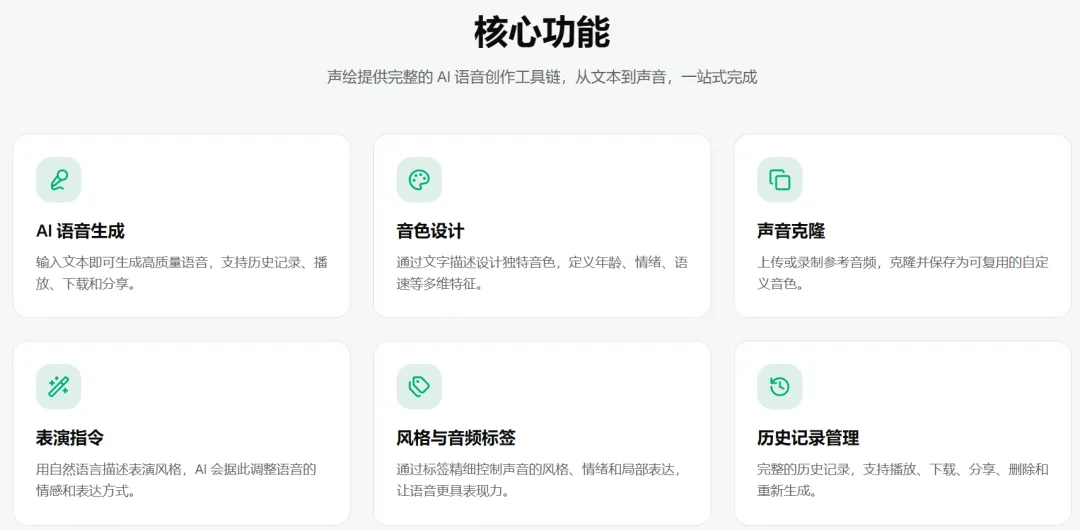
Task: Click the copy icon for 声音克隆
Action: coord(780,180)
